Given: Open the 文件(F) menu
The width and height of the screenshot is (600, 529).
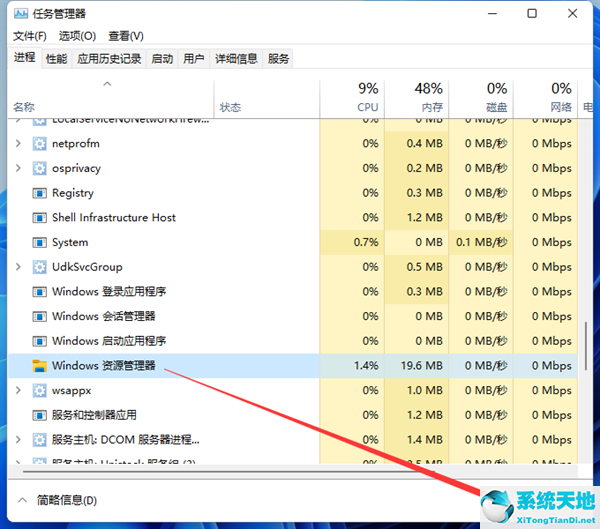Looking at the screenshot, I should click(30, 36).
